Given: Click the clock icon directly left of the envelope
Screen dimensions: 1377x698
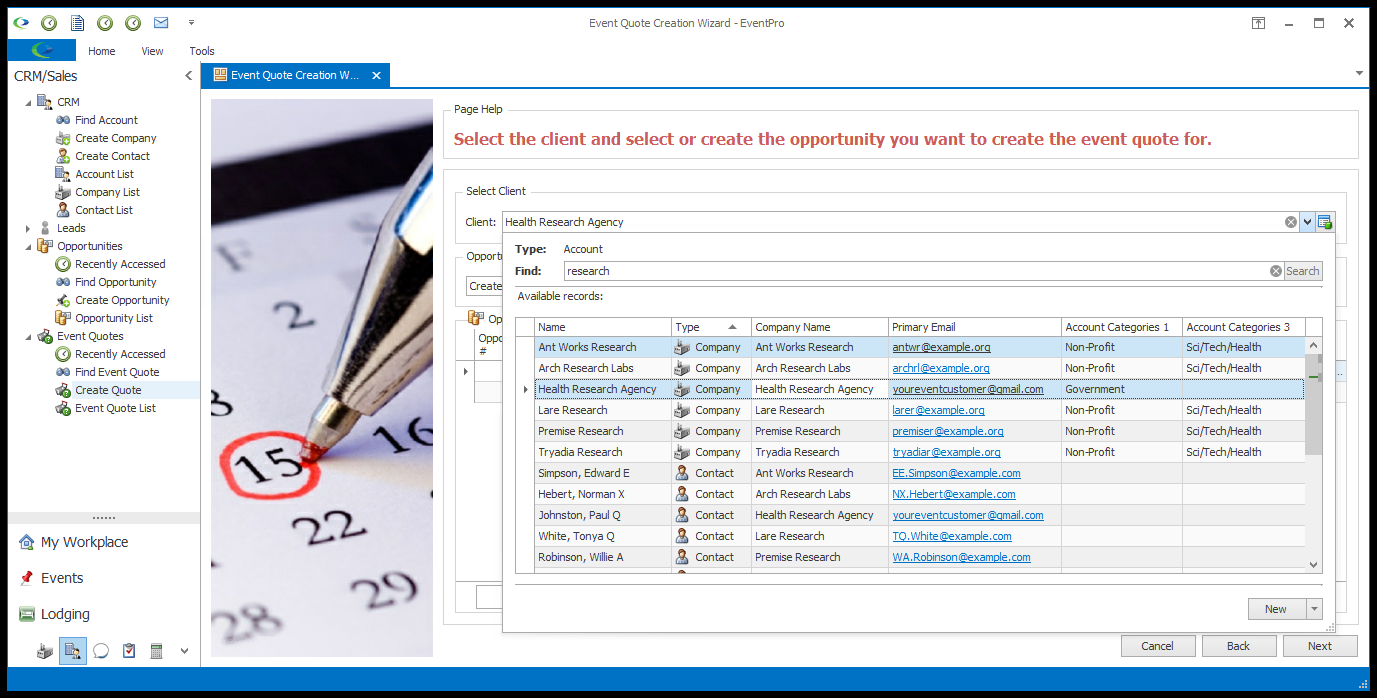Looking at the screenshot, I should click(x=132, y=22).
